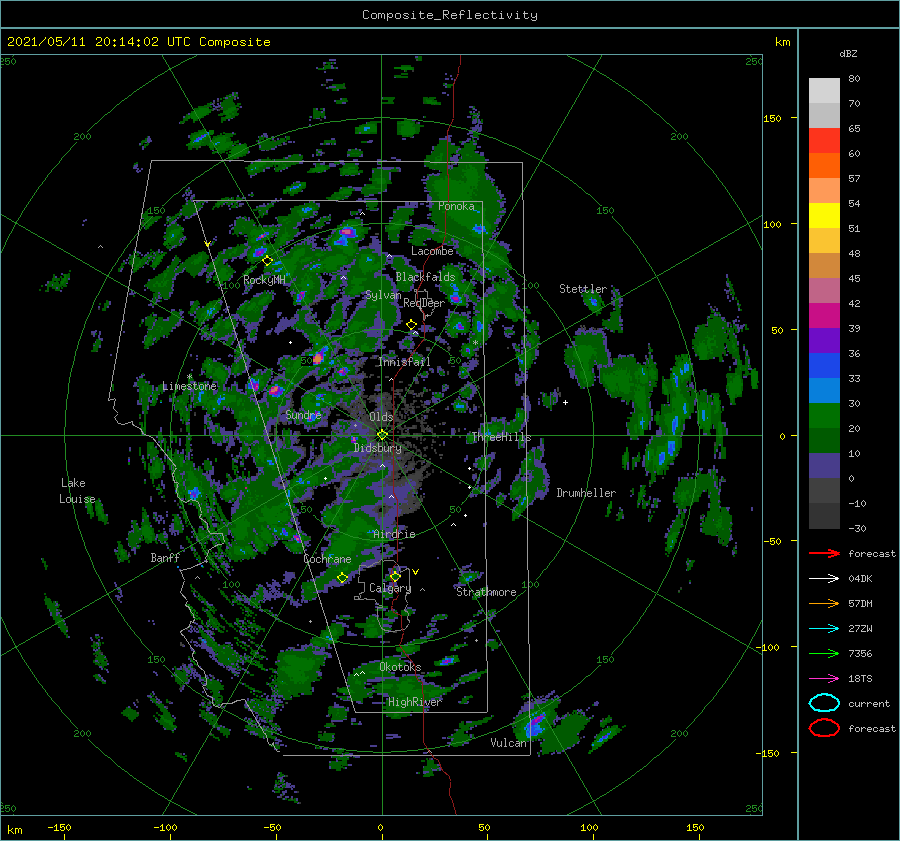Click the dBZ legend heading
Image resolution: width=900 pixels, height=841 pixels.
848,54
